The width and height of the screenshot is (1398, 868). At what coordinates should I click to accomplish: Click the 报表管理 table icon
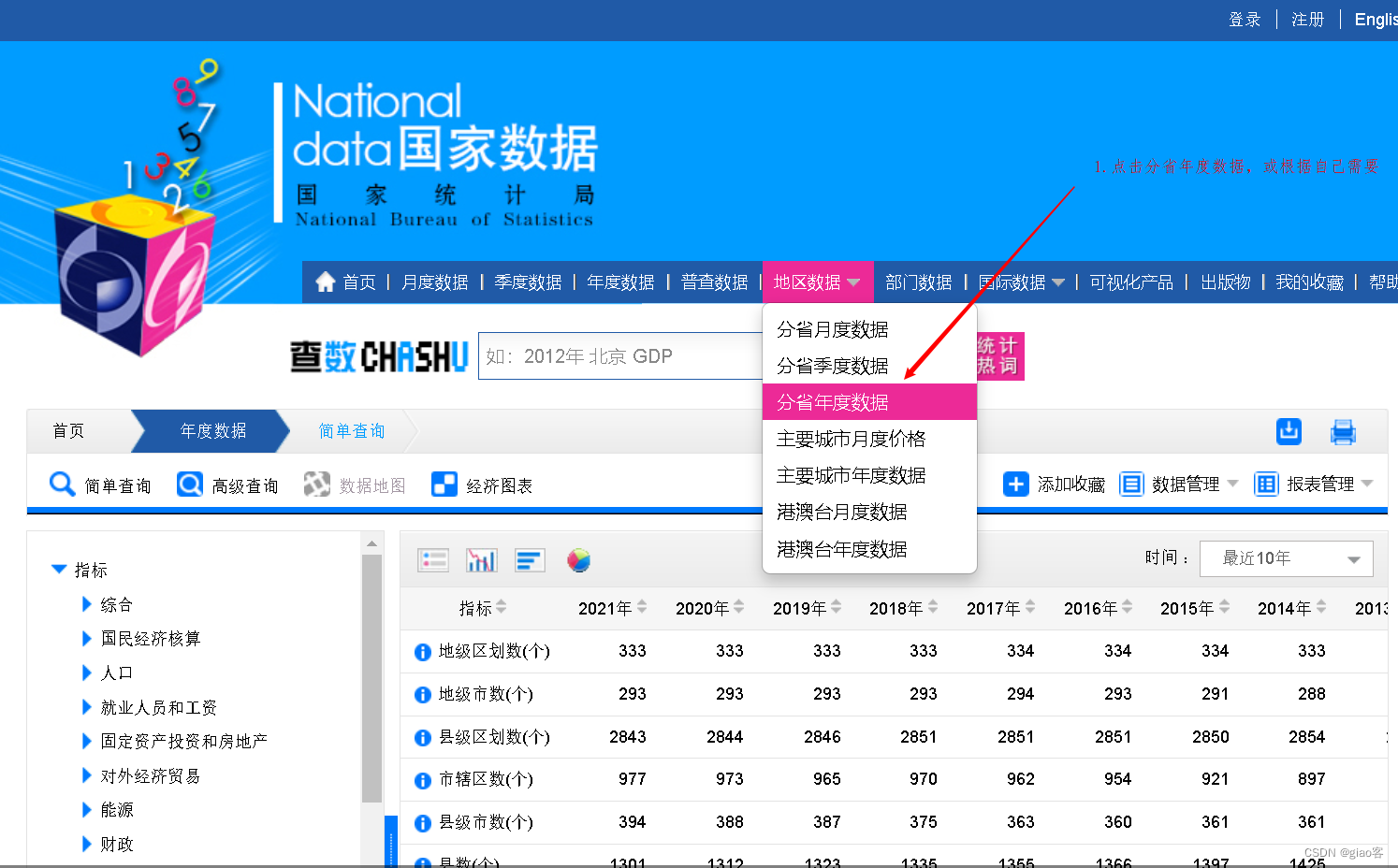1266,484
